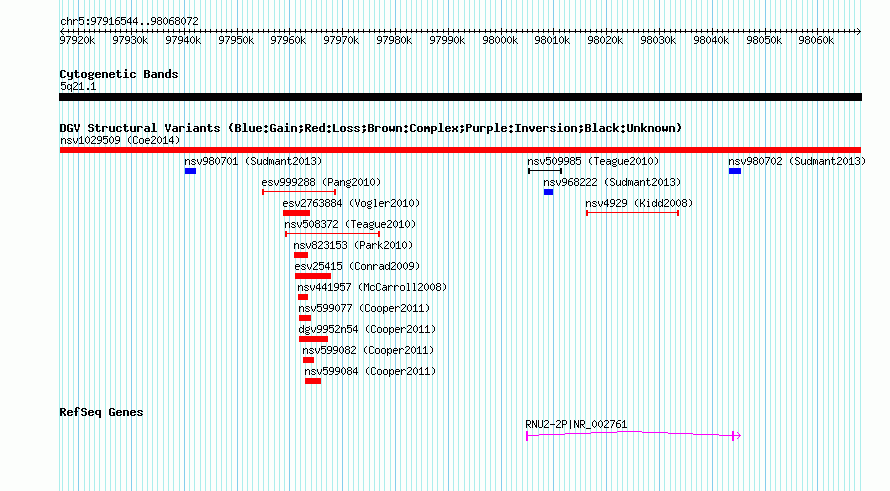Click the red nsv599084 bar

313,381
